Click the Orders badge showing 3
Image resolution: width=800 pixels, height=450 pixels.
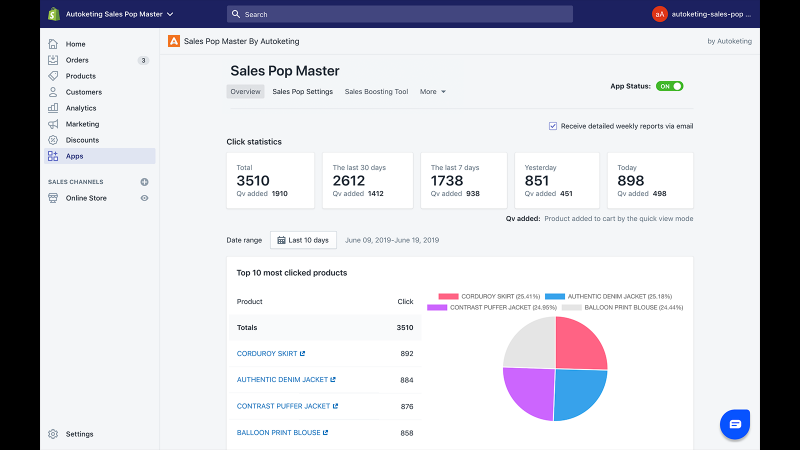pos(143,60)
